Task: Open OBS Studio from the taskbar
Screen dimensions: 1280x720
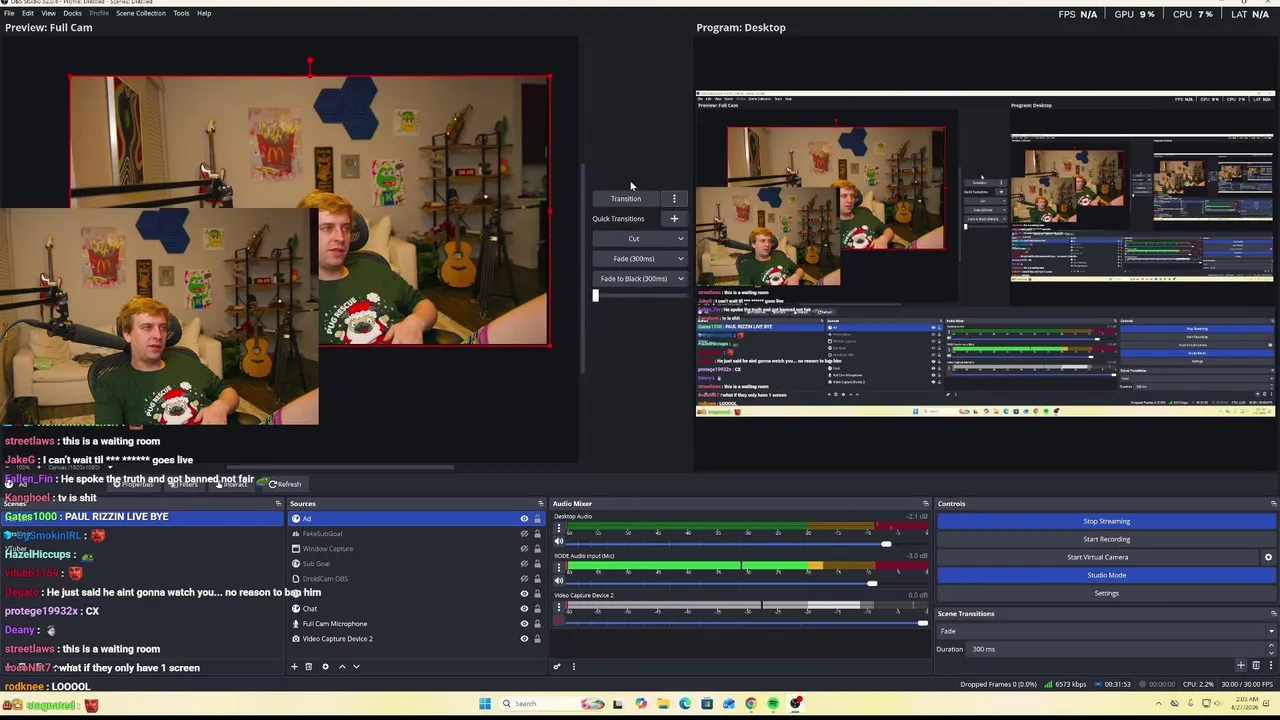Action: pyautogui.click(x=796, y=703)
